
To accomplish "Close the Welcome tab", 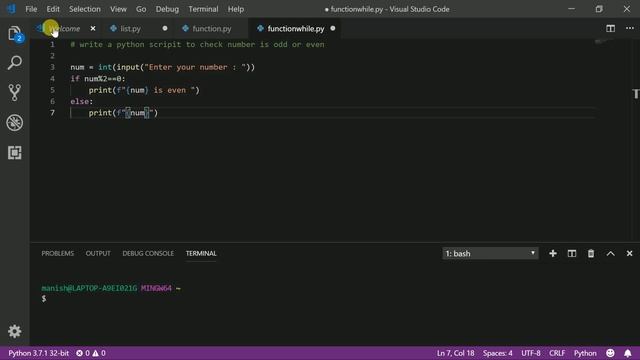I will 93,29.
